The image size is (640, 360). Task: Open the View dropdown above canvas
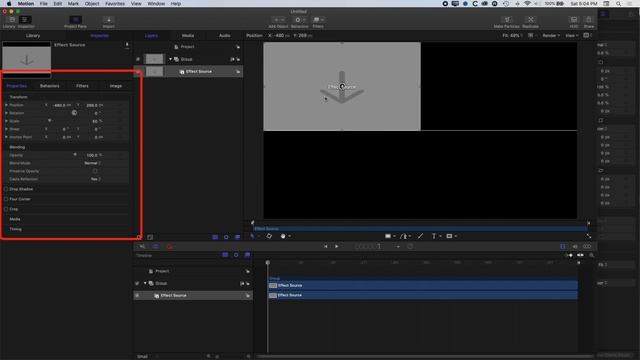(572, 36)
